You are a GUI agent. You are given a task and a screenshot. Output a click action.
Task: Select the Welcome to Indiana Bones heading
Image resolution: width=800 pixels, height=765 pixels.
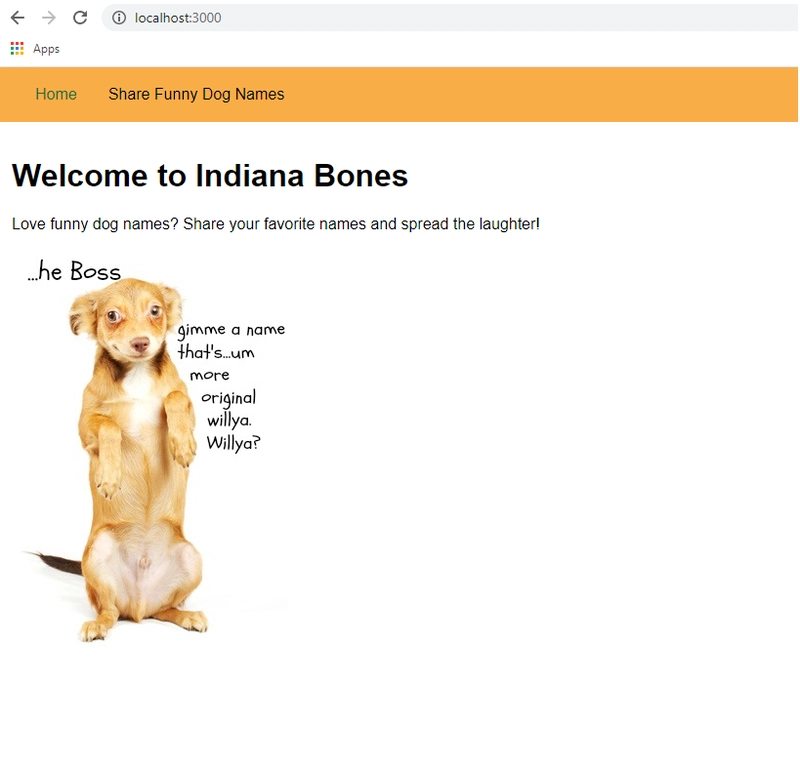point(210,176)
